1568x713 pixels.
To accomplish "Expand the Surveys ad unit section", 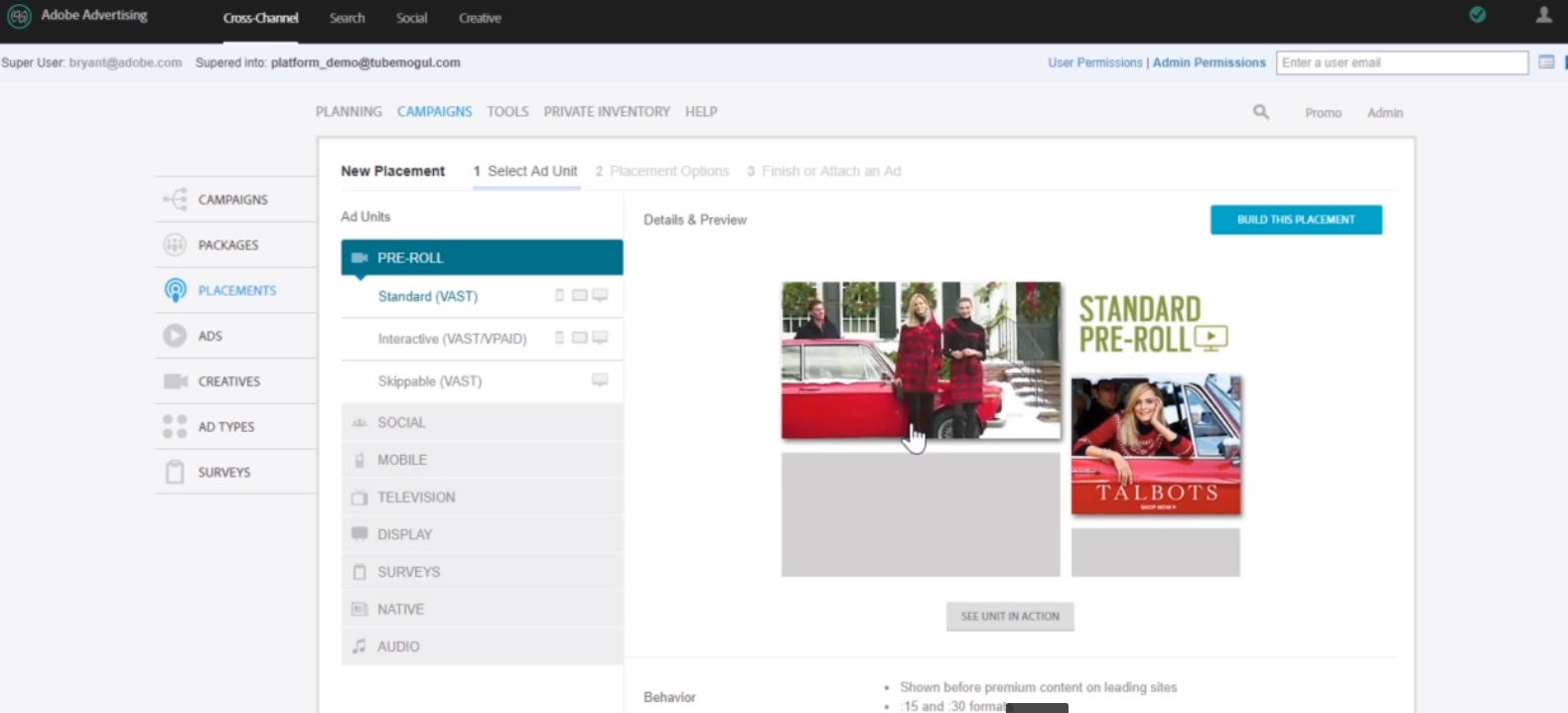I will pyautogui.click(x=482, y=572).
